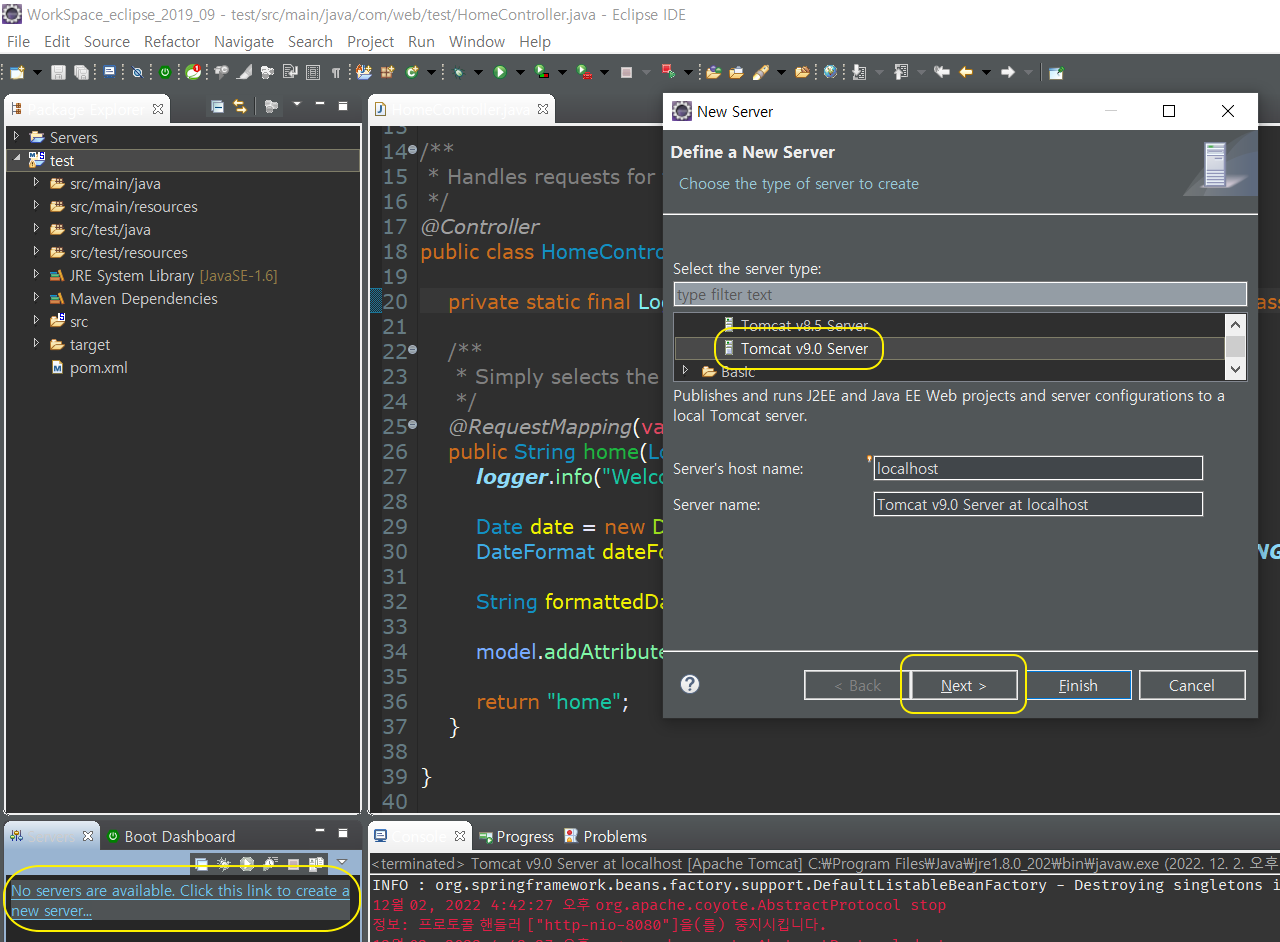The image size is (1280, 942).
Task: Click the Open Type folder icon in toolbar
Action: (x=713, y=72)
